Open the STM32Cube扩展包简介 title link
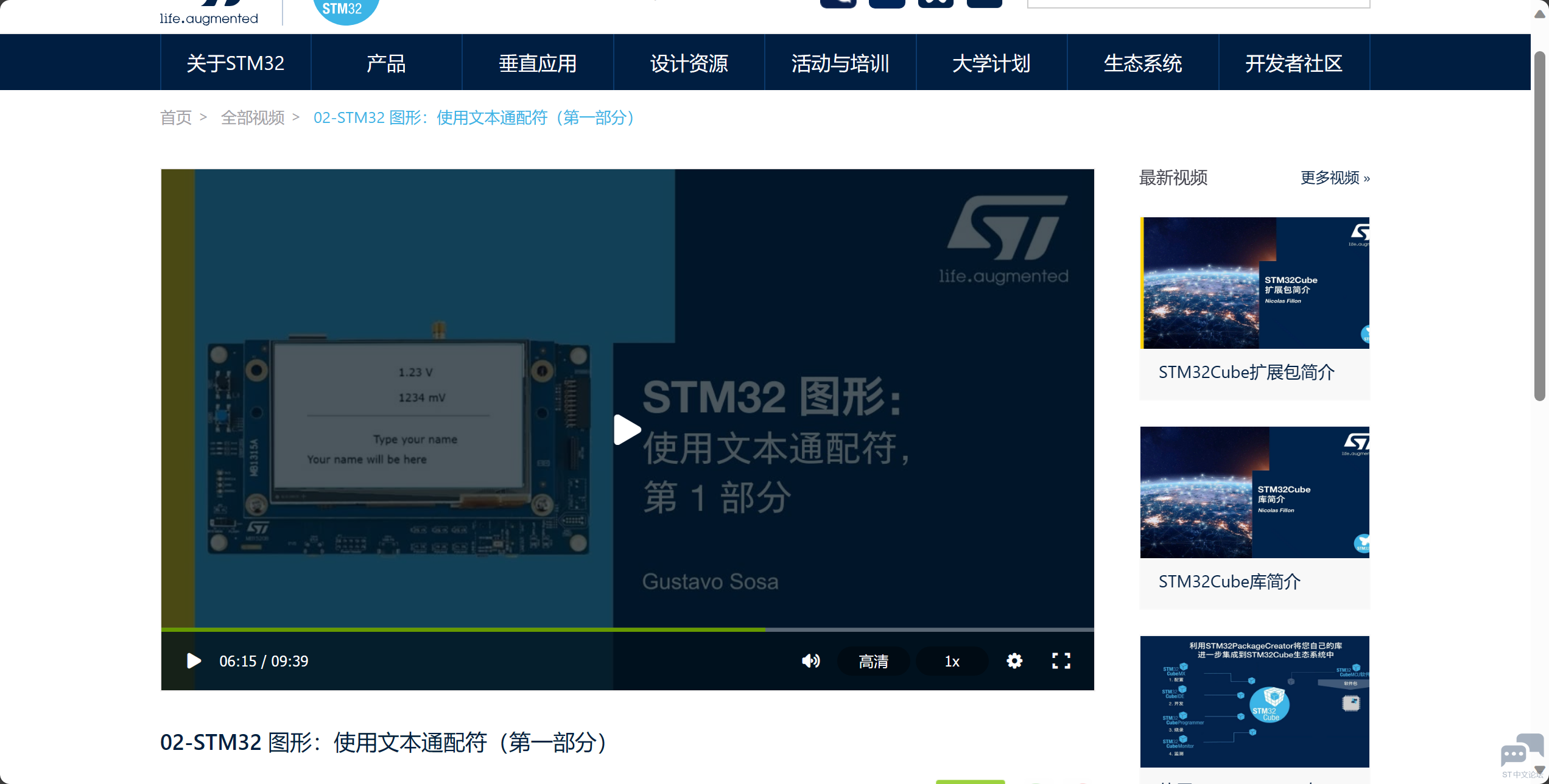1549x784 pixels. (1246, 372)
